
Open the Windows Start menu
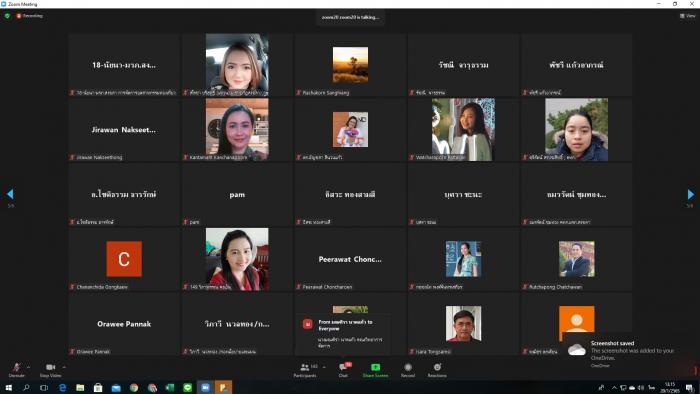click(8, 388)
